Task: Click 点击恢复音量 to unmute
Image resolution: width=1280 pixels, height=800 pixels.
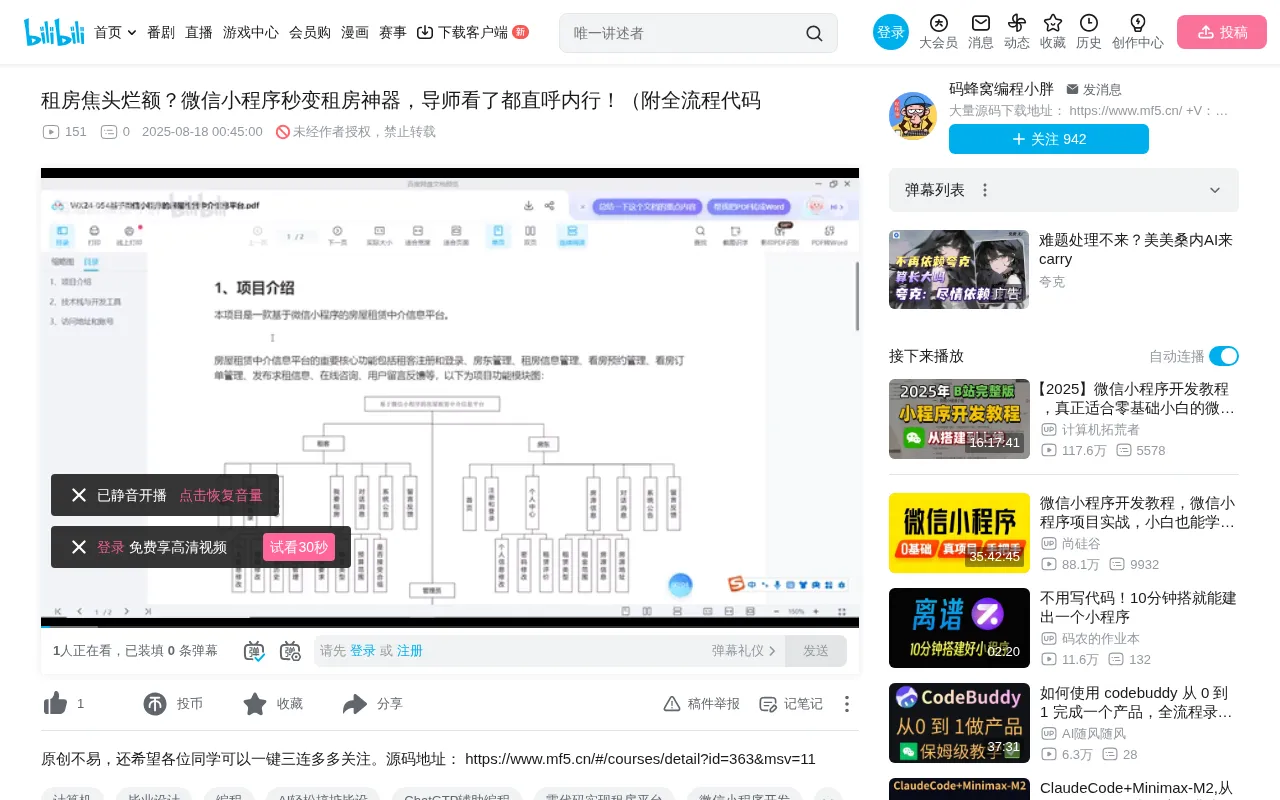Action: tap(221, 495)
